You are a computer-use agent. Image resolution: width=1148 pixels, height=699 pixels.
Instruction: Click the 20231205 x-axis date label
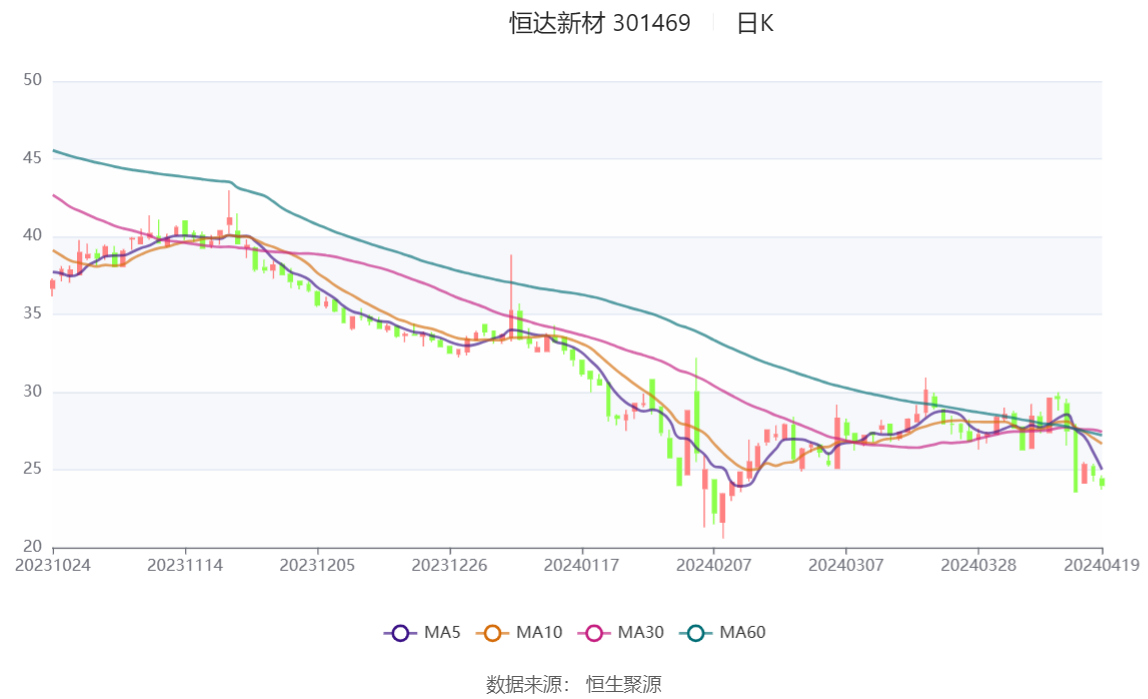point(317,566)
